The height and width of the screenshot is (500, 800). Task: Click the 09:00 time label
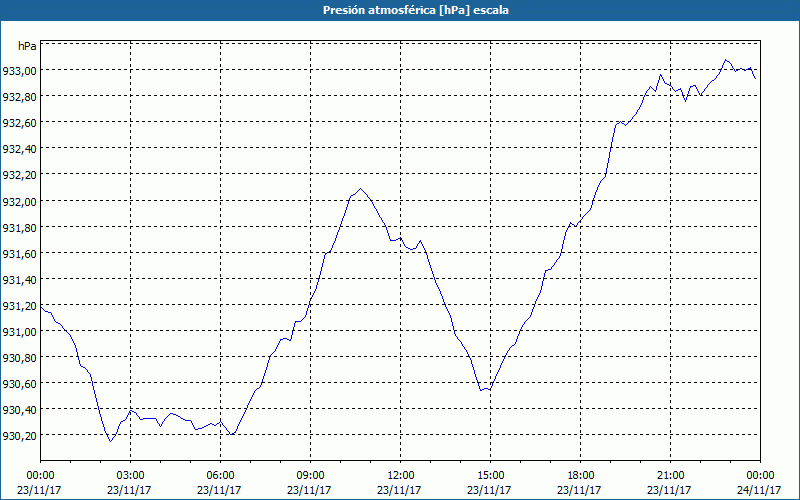310,476
